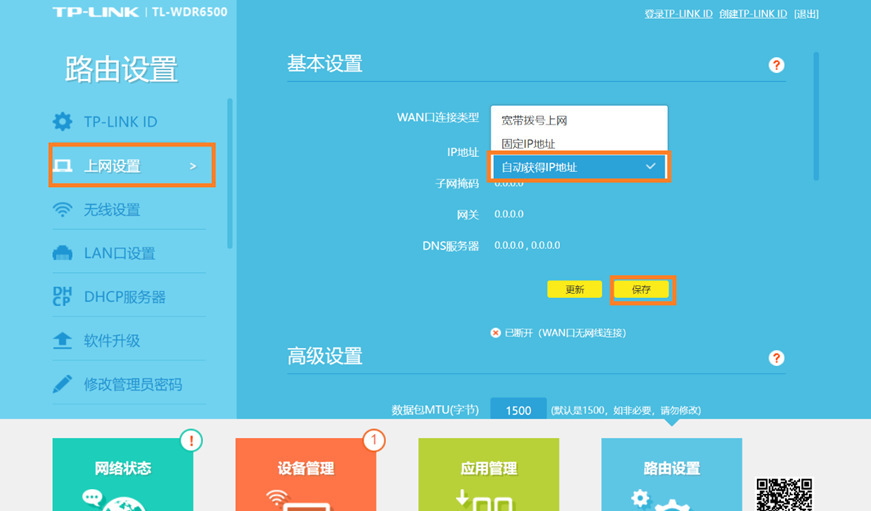This screenshot has width=871, height=511.
Task: Click the pencil icon for 修改管理员密码
Action: coord(62,384)
